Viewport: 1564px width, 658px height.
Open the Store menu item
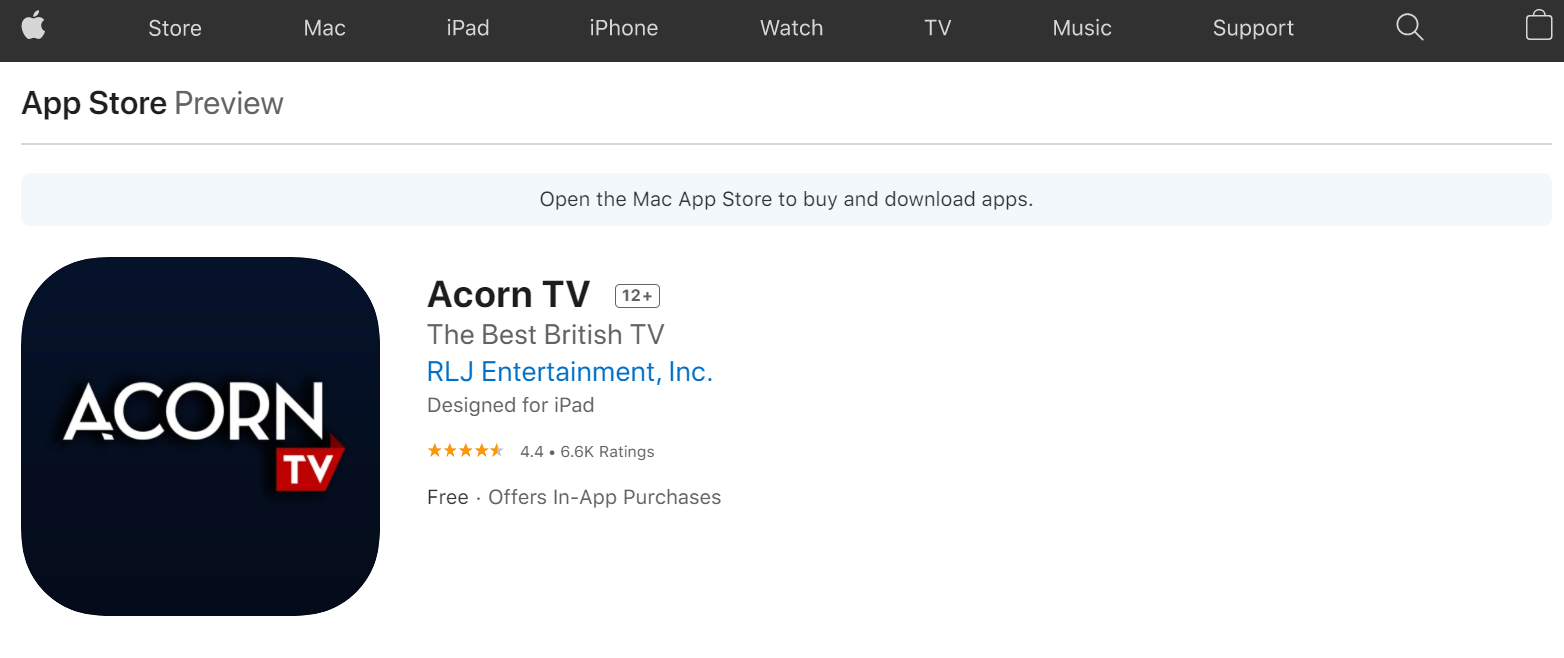click(x=175, y=28)
